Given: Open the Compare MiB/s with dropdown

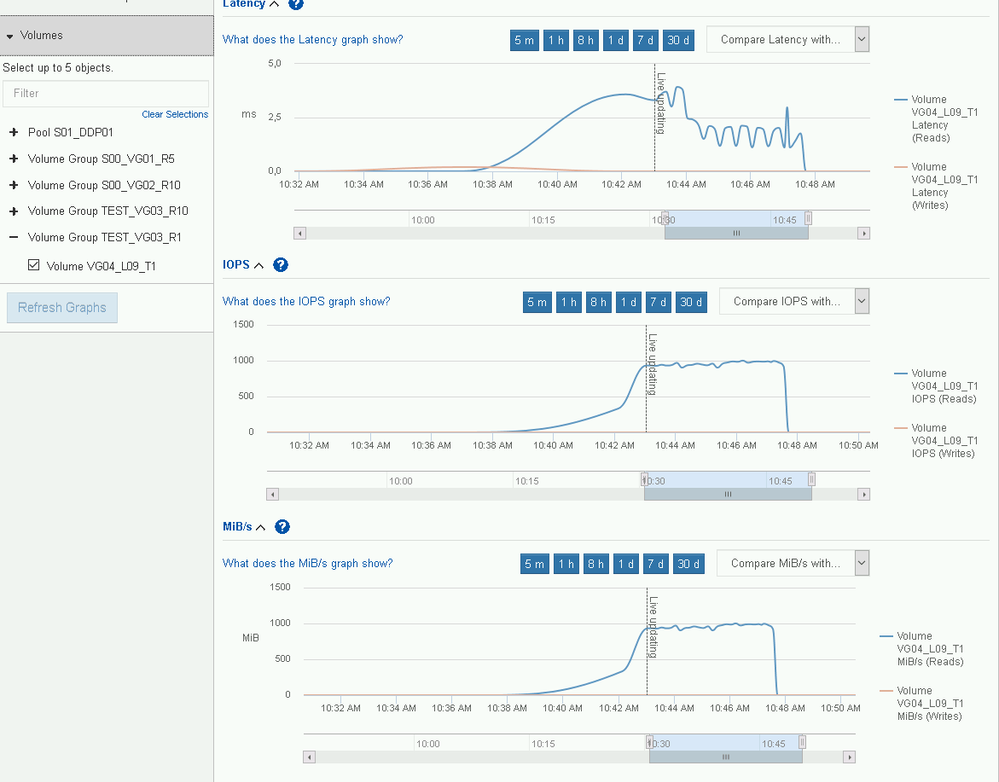Looking at the screenshot, I should 793,563.
